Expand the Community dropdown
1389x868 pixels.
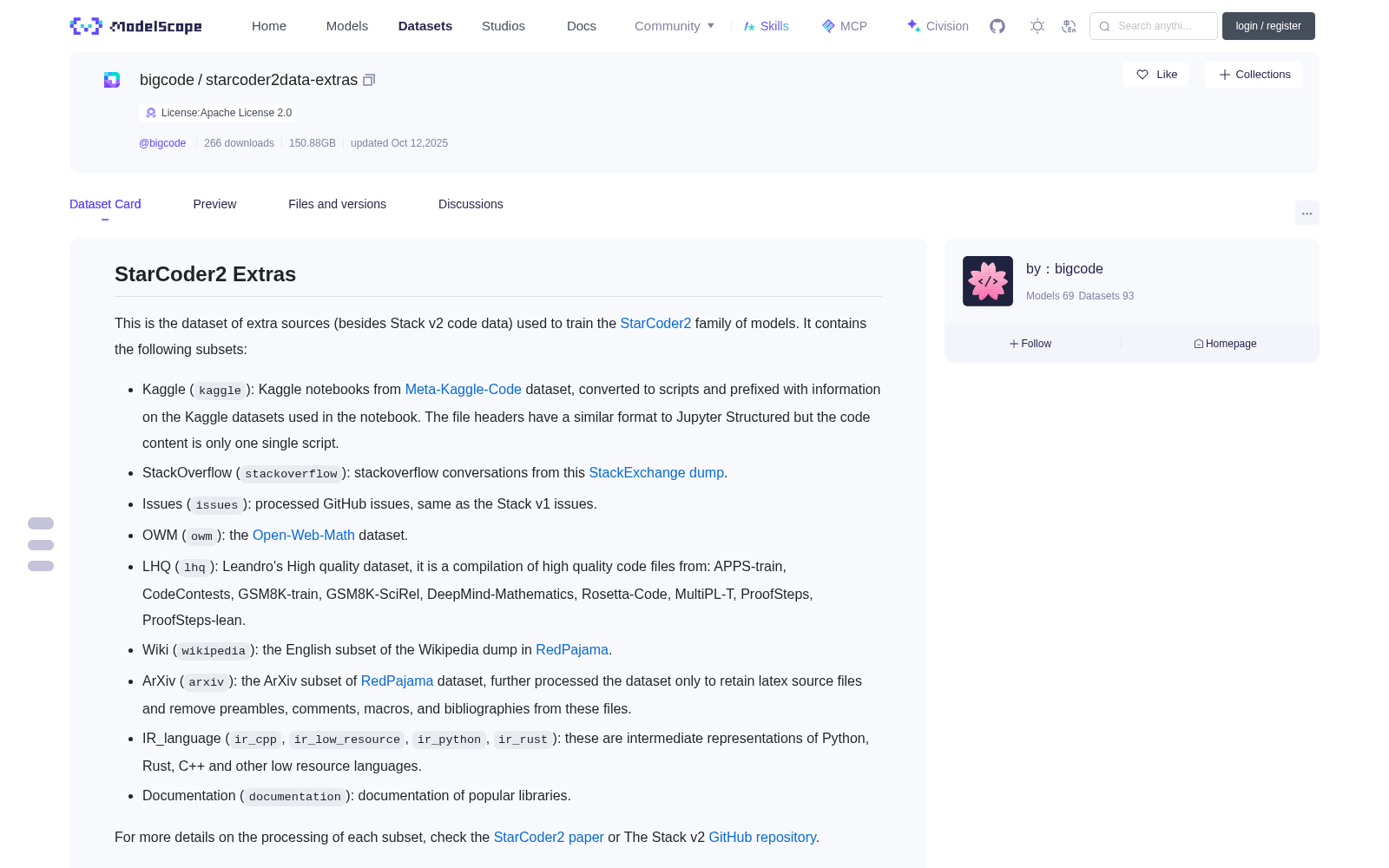tap(675, 26)
